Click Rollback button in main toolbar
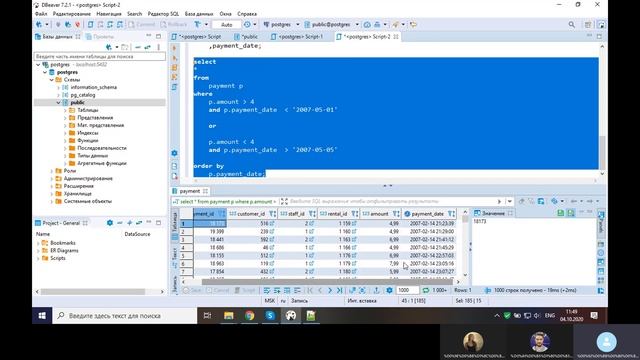Image resolution: width=640 pixels, height=360 pixels. click(174, 24)
